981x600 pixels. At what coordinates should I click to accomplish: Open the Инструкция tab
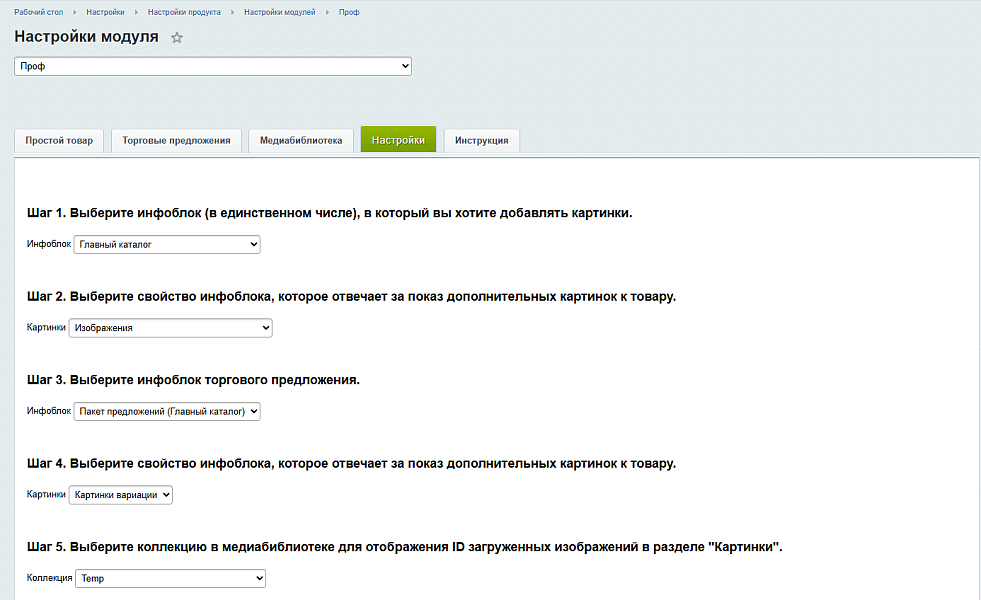(x=481, y=140)
